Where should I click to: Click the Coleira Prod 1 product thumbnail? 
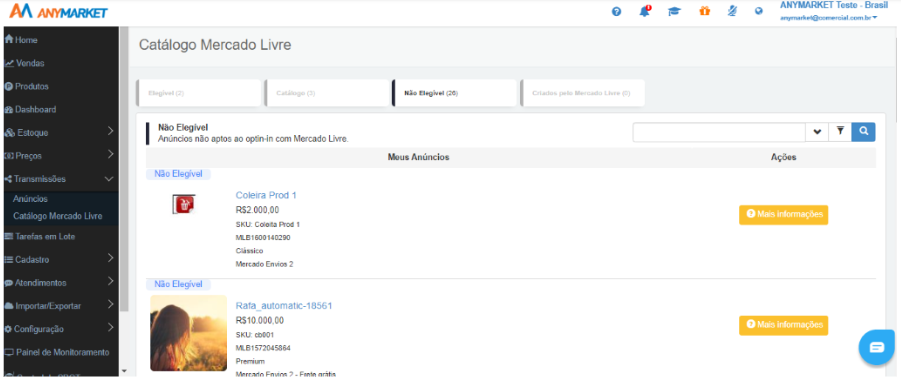coord(184,204)
